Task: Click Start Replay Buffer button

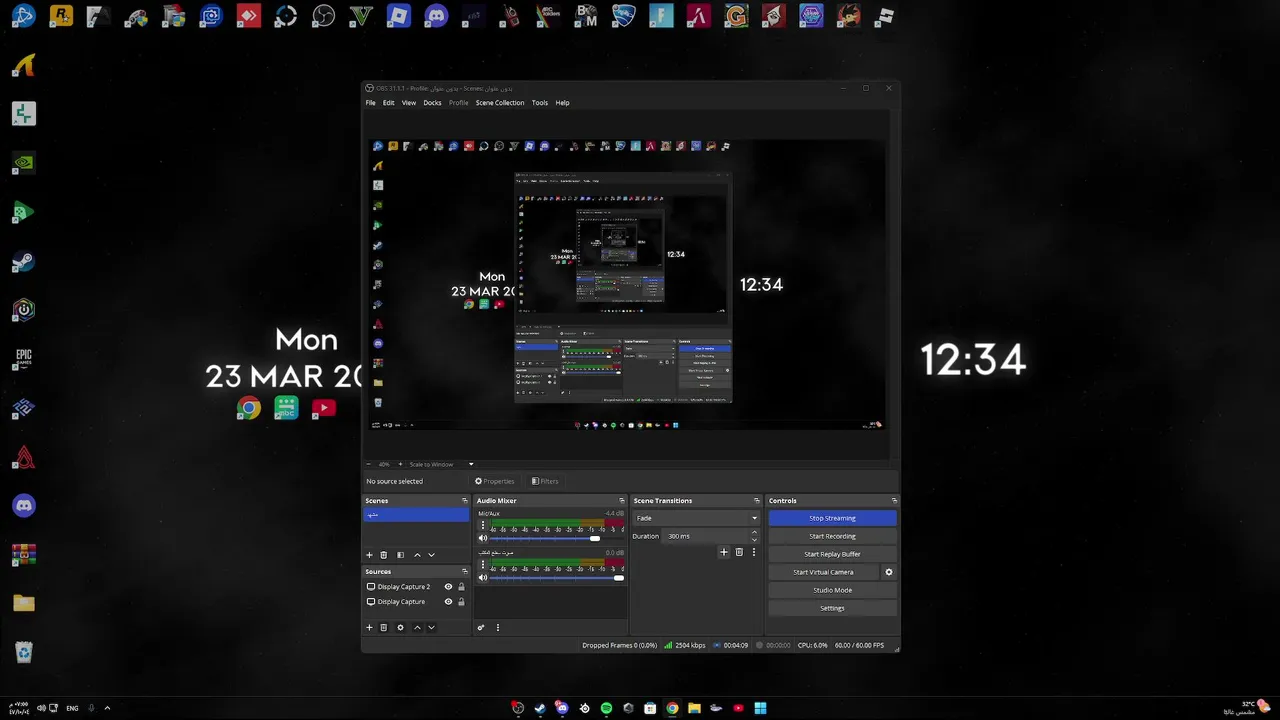Action: click(832, 554)
